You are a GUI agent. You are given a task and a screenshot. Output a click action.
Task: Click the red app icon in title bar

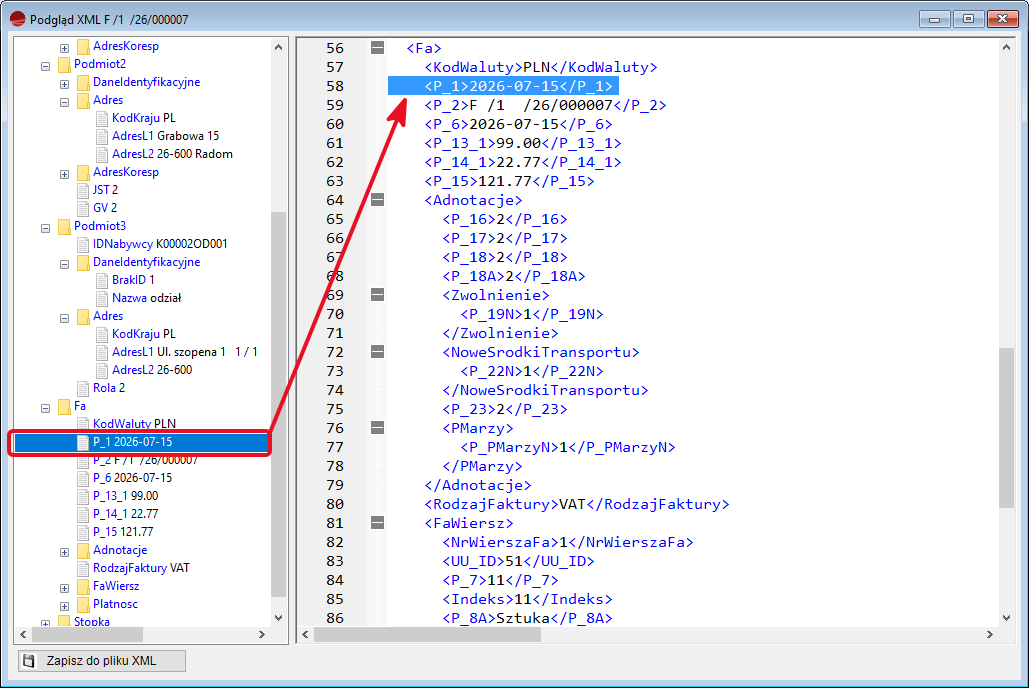(18, 20)
